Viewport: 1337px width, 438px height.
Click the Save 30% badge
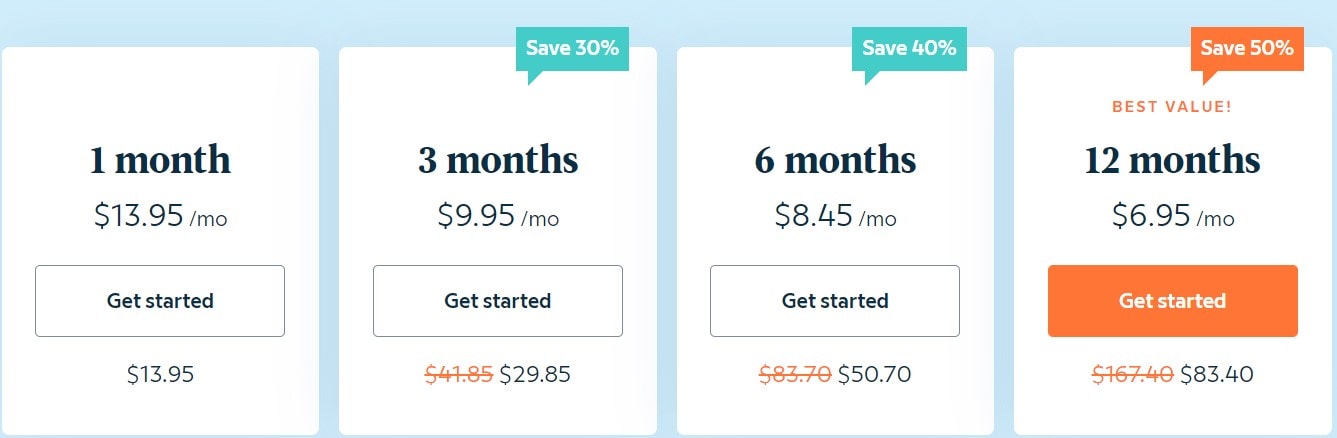pyautogui.click(x=572, y=48)
